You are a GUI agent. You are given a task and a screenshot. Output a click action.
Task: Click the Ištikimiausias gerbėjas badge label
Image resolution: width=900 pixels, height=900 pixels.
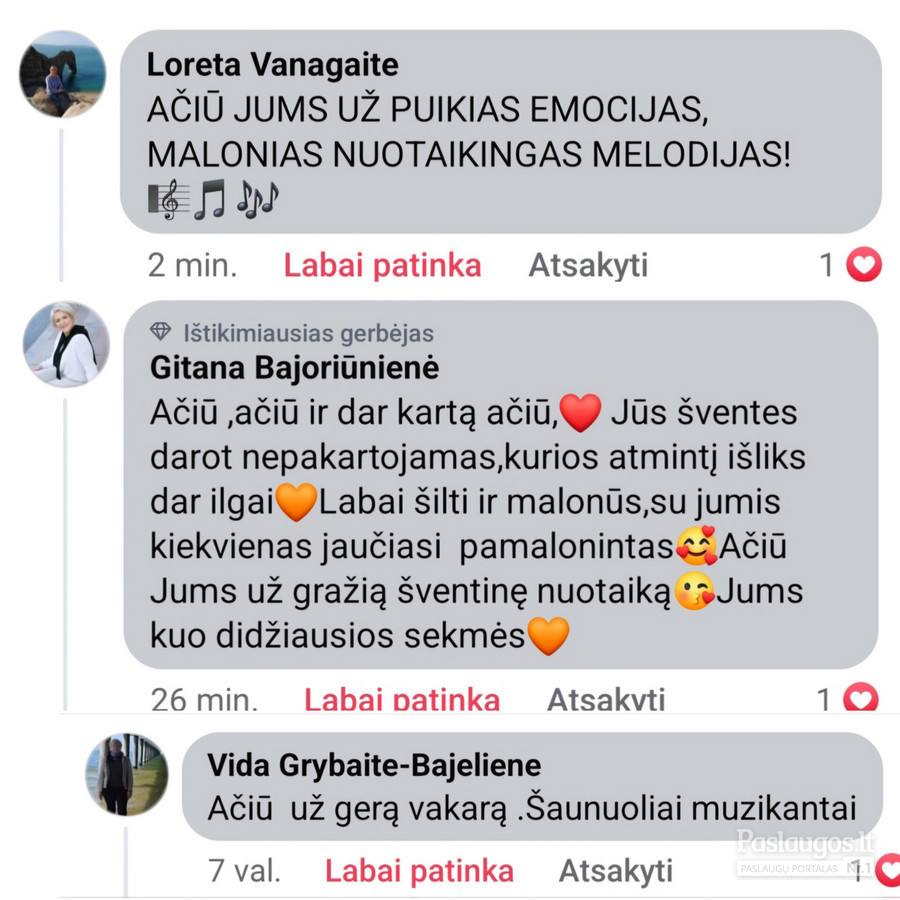click(308, 333)
